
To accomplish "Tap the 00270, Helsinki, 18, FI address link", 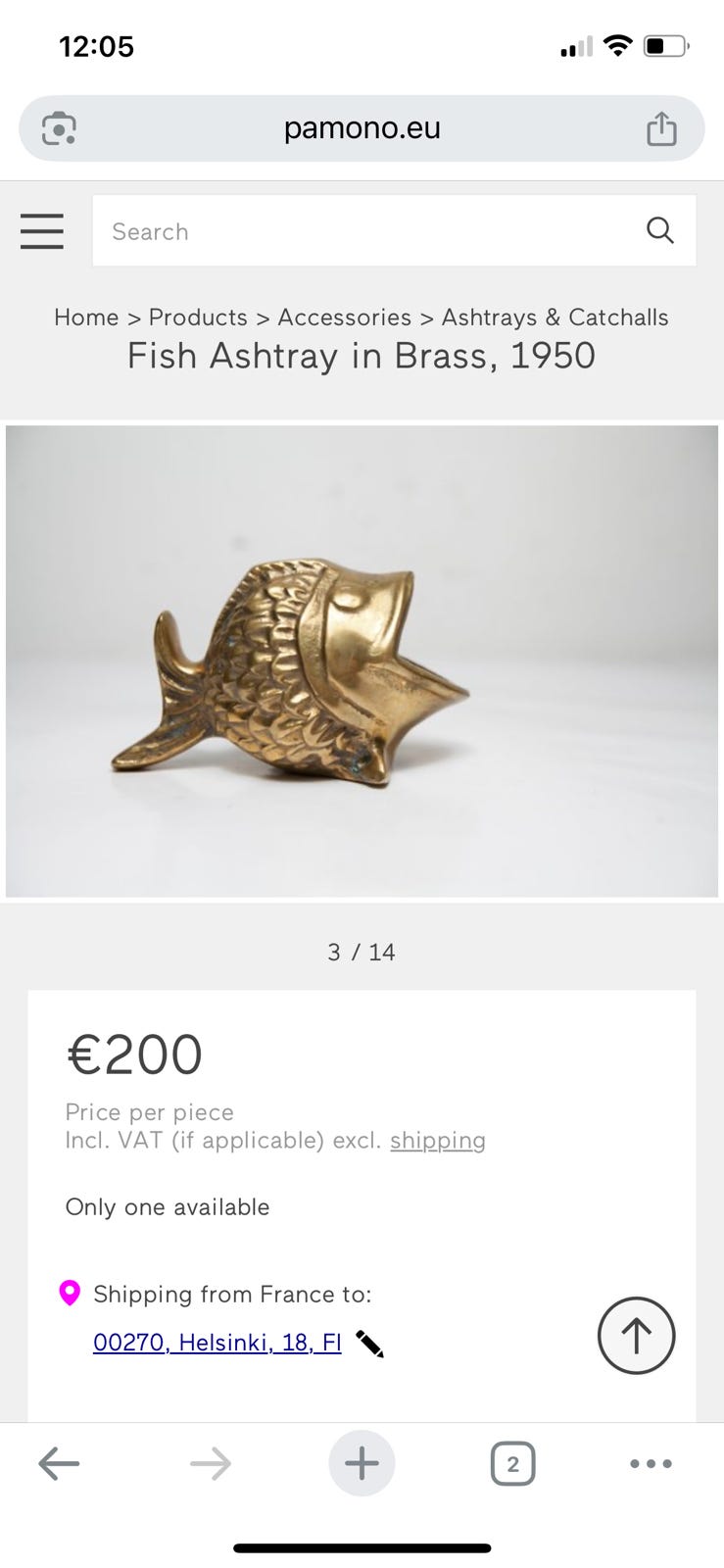I will 217,1343.
